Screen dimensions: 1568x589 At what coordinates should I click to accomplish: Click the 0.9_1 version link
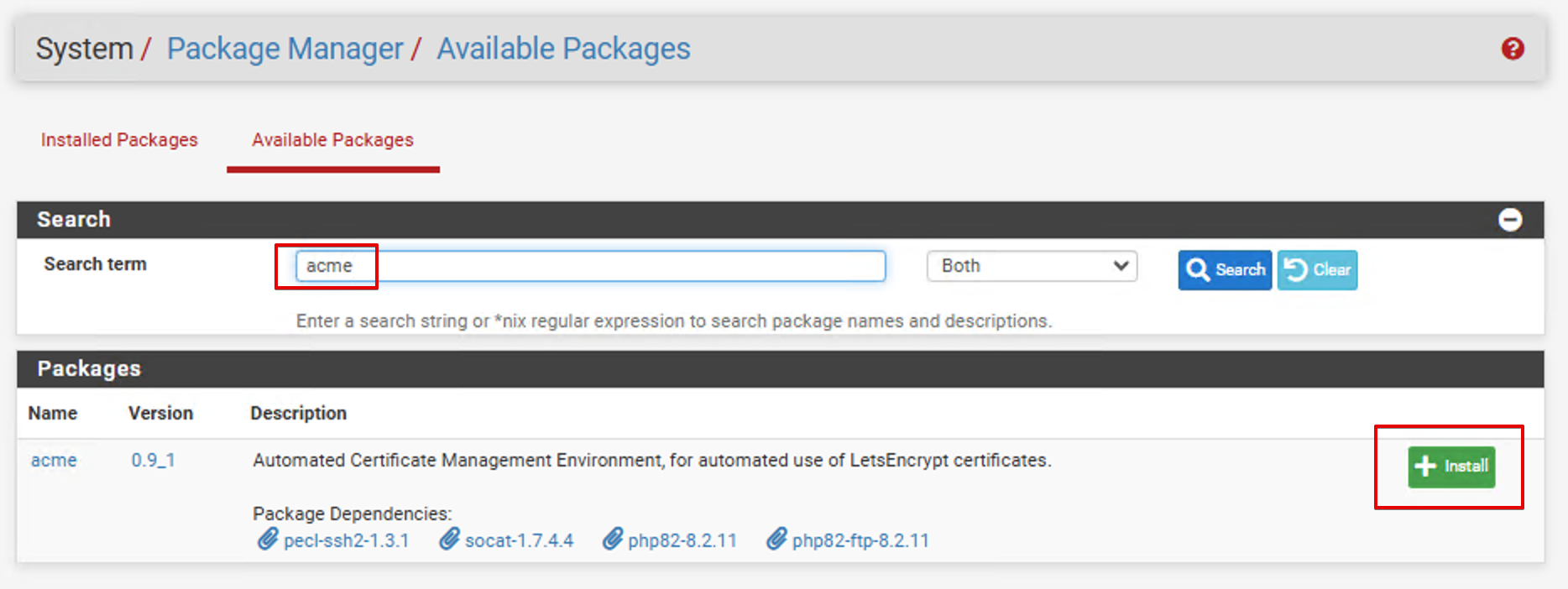(x=153, y=461)
